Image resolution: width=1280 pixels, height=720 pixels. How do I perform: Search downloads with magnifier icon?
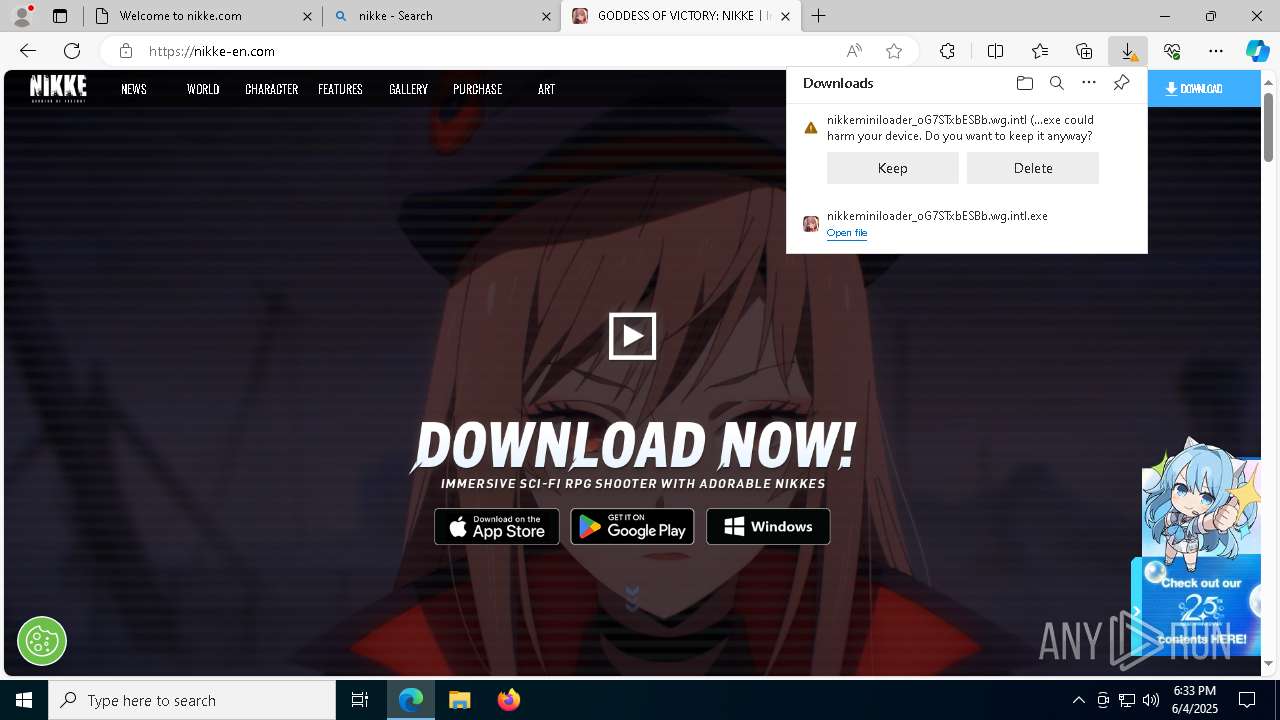pyautogui.click(x=1056, y=83)
